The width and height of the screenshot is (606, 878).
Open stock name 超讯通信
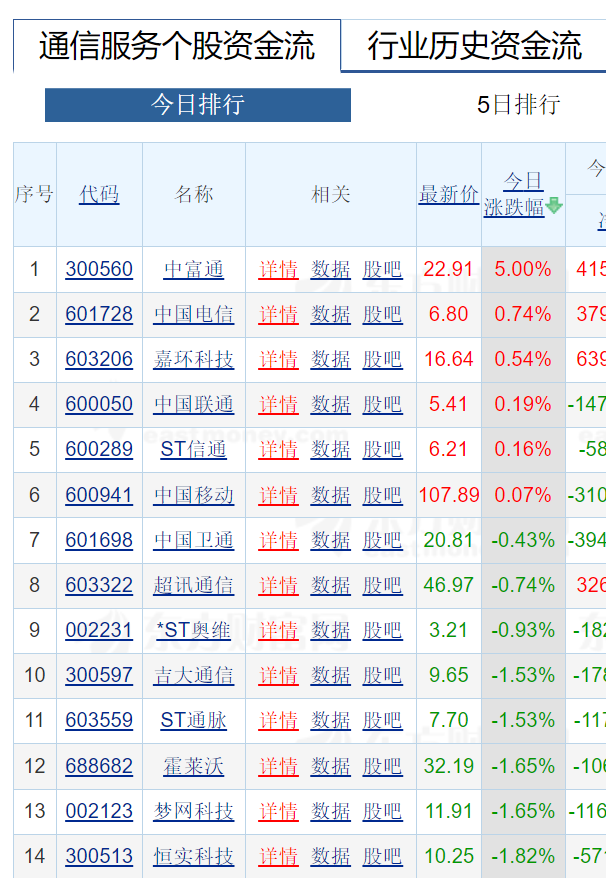194,585
